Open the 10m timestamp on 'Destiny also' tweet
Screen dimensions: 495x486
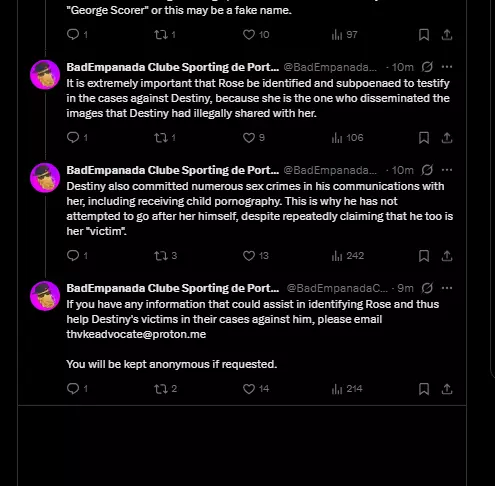pyautogui.click(x=402, y=170)
